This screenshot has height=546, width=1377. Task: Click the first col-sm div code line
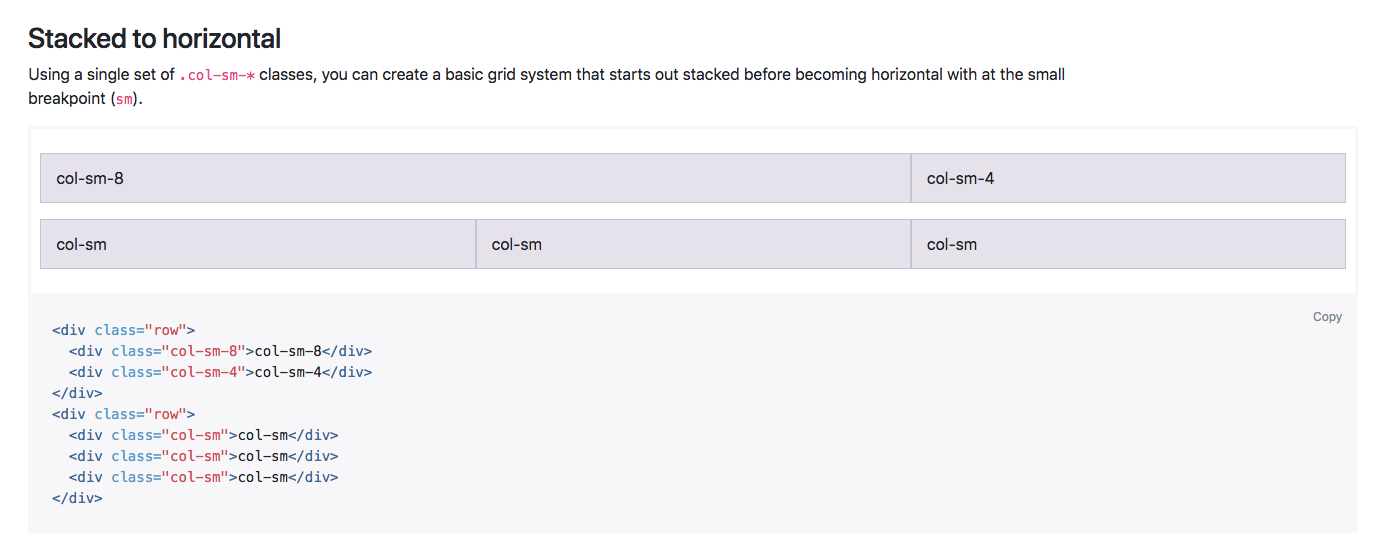tap(203, 435)
